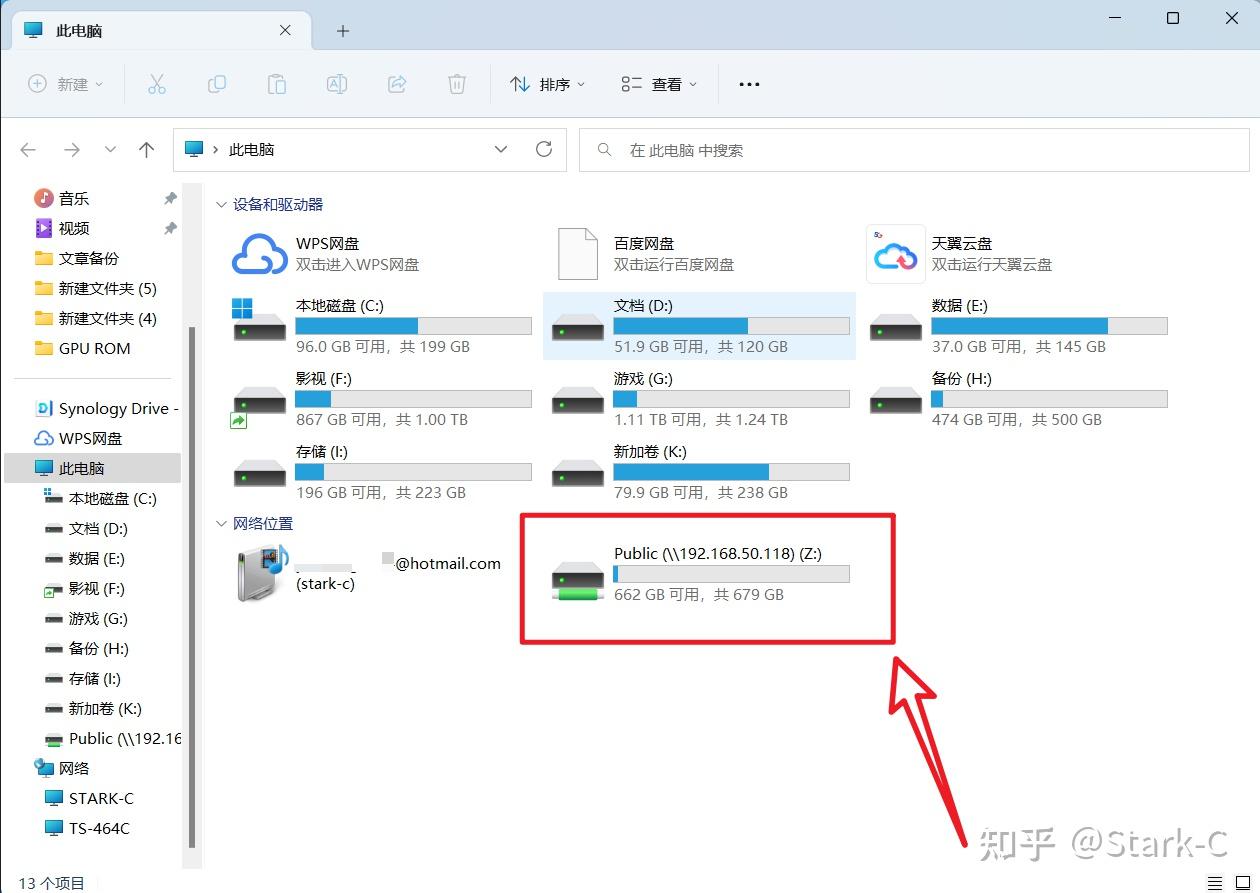This screenshot has height=893, width=1260.
Task: Click the back navigation arrow
Action: pyautogui.click(x=28, y=149)
